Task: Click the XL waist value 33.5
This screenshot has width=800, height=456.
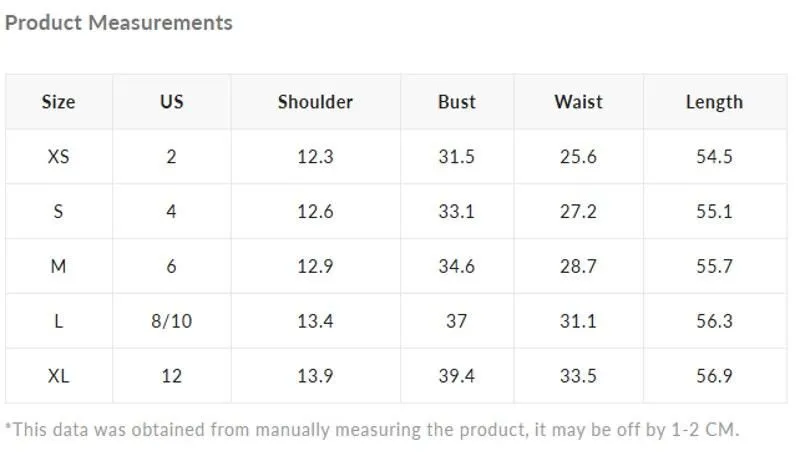Action: [x=578, y=376]
